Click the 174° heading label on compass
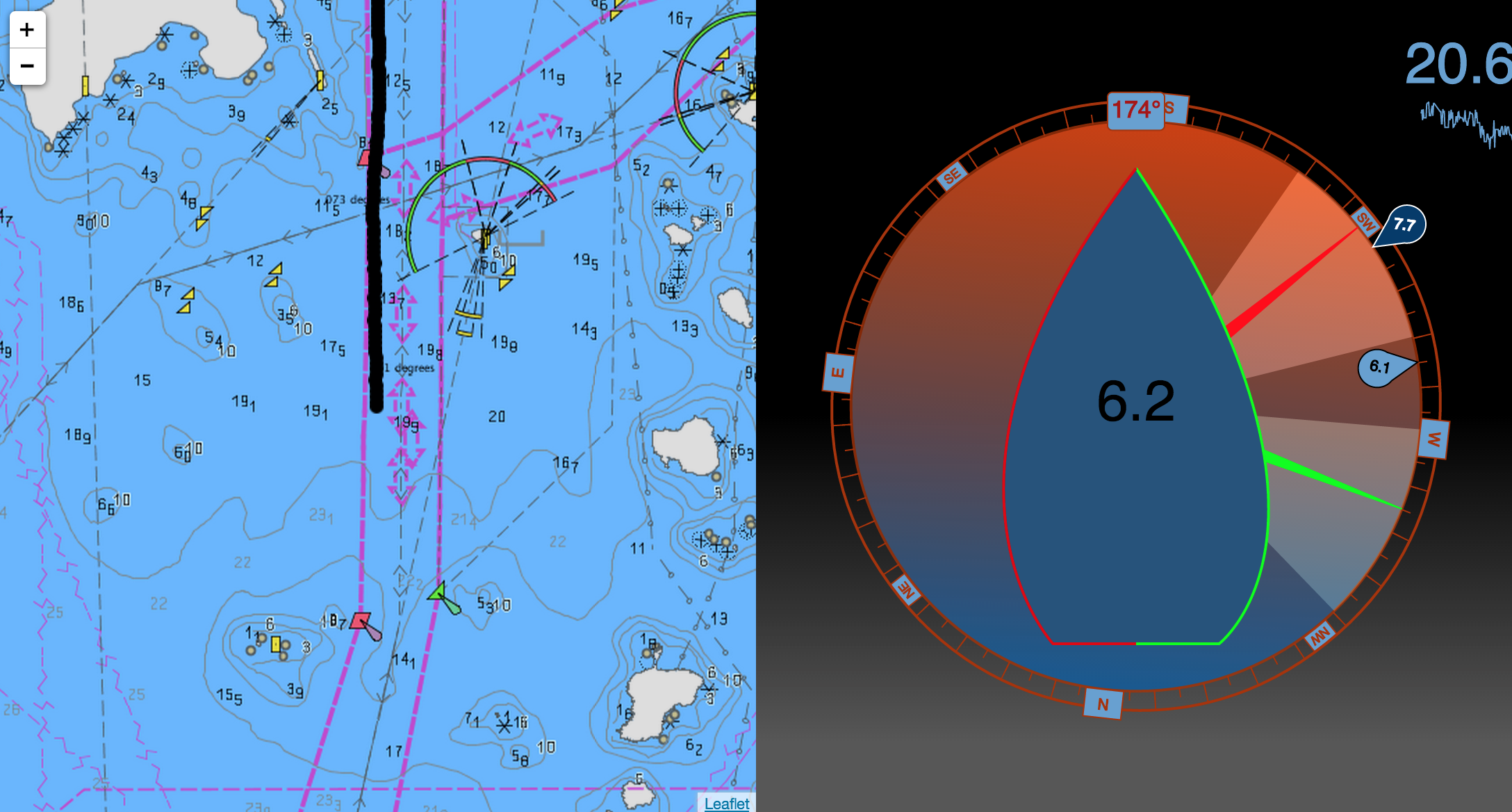 [x=1135, y=111]
